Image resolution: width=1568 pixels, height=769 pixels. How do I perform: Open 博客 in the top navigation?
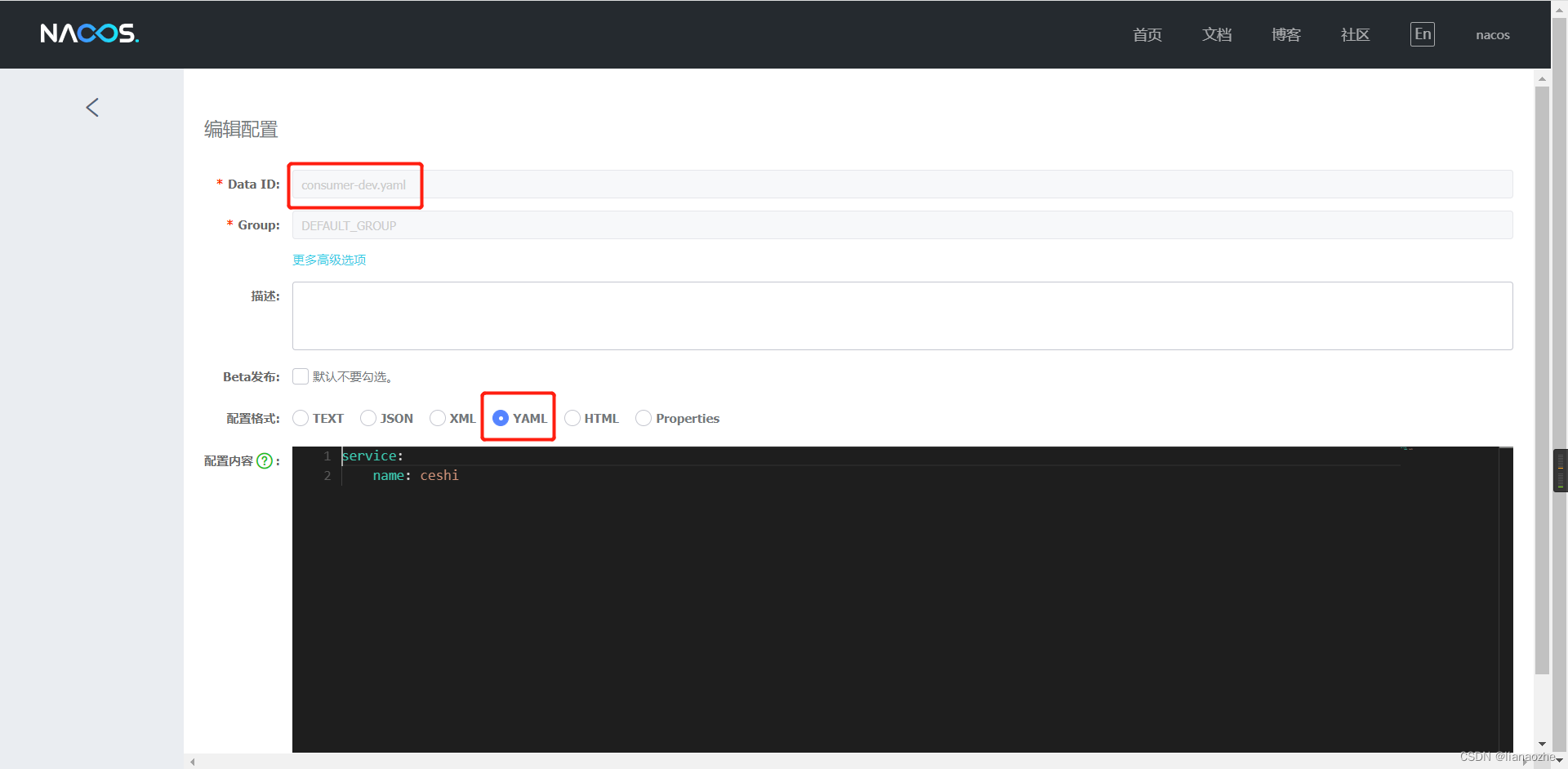tap(1285, 34)
